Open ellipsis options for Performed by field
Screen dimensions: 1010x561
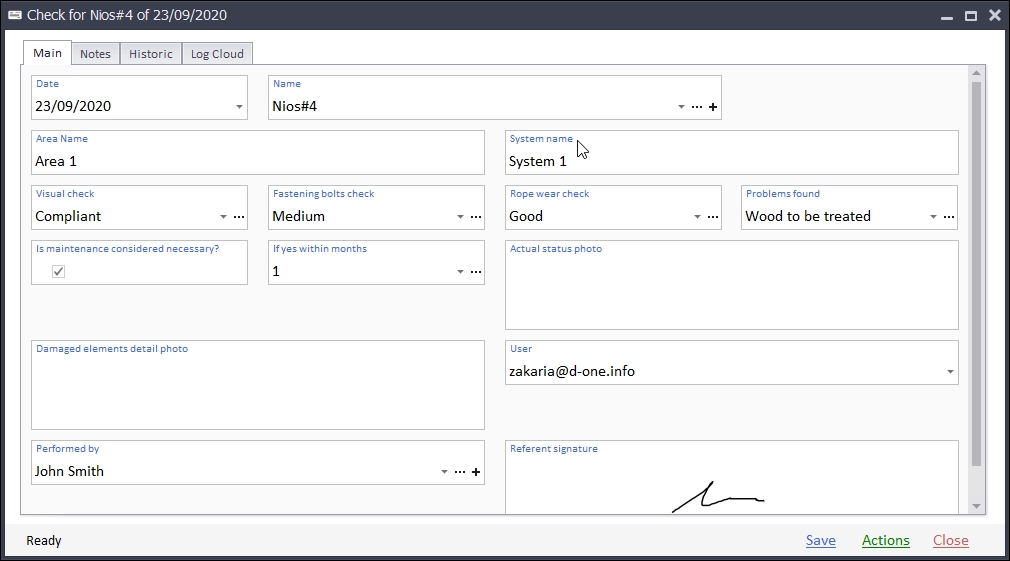[460, 472]
